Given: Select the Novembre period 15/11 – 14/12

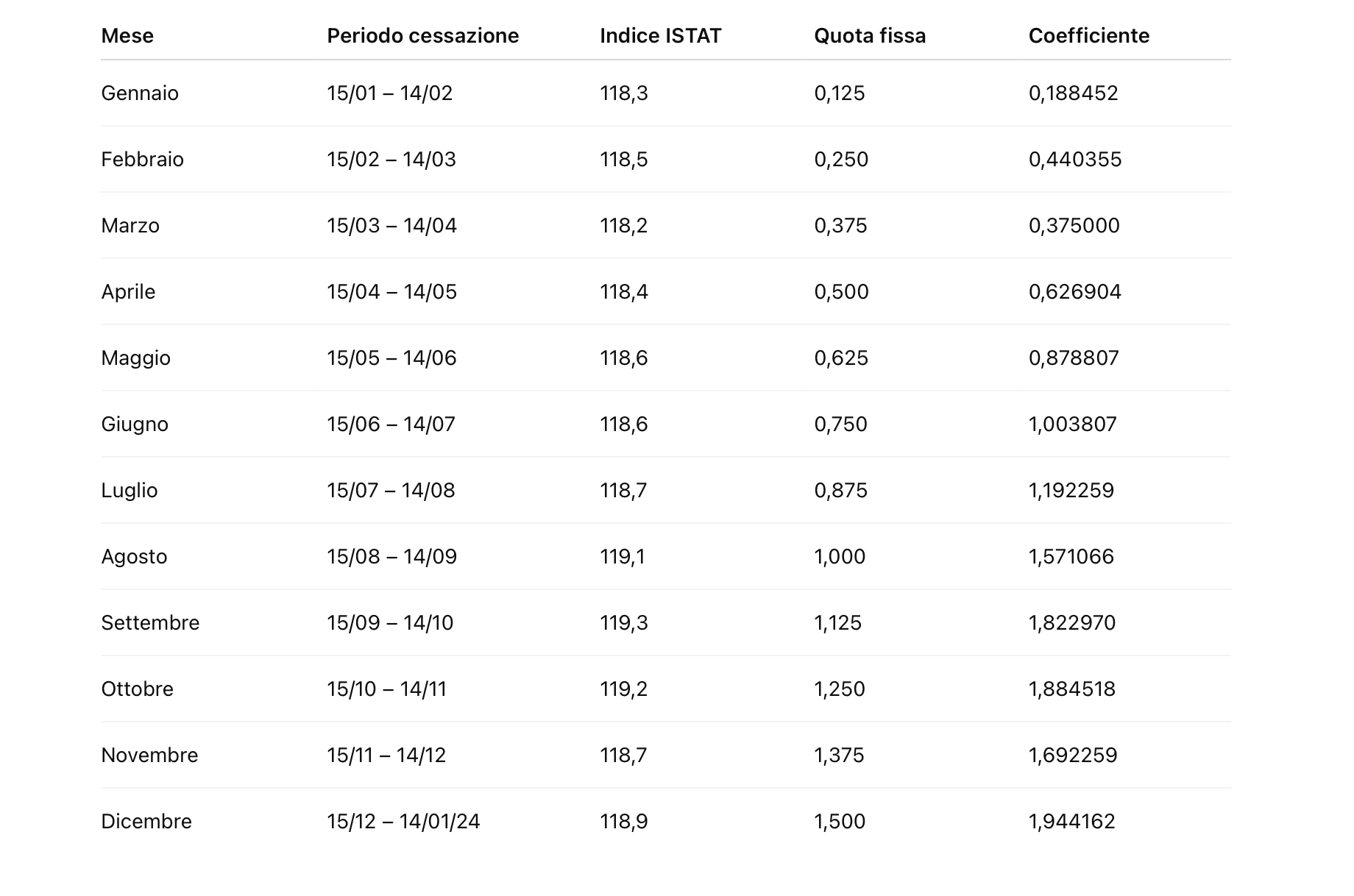Looking at the screenshot, I should [x=386, y=755].
